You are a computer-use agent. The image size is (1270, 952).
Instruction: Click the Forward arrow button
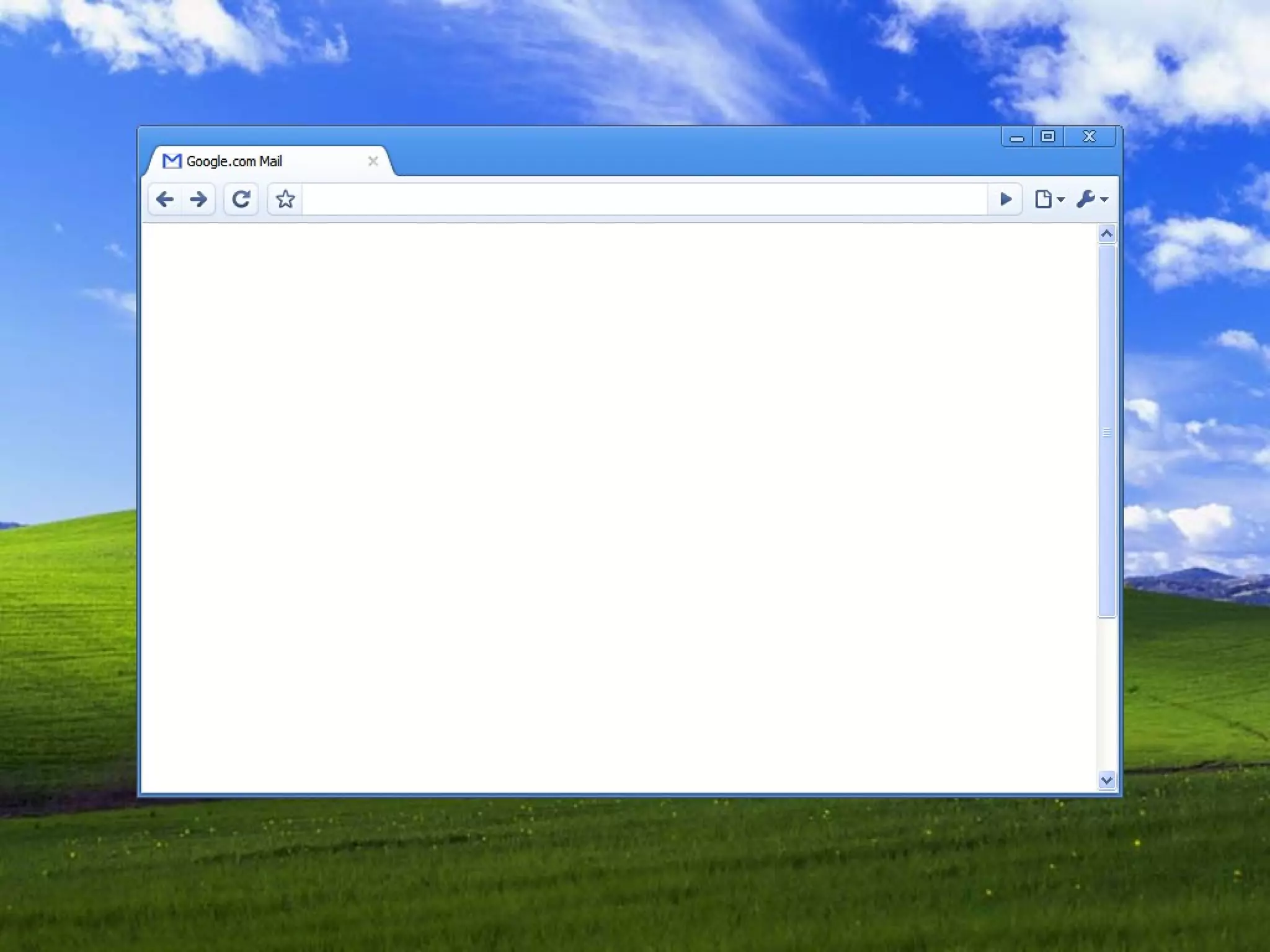pos(198,200)
